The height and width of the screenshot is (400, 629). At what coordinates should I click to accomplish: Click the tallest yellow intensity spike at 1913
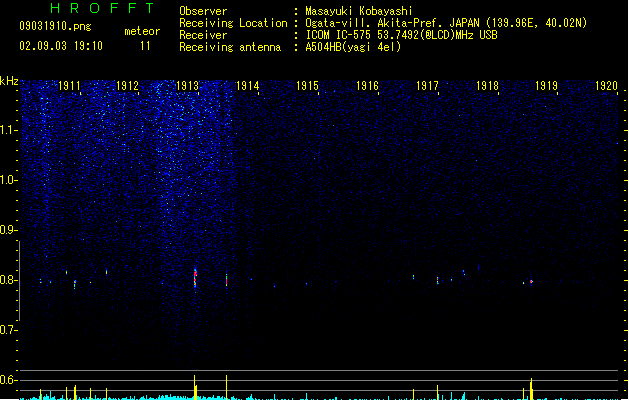(195, 387)
